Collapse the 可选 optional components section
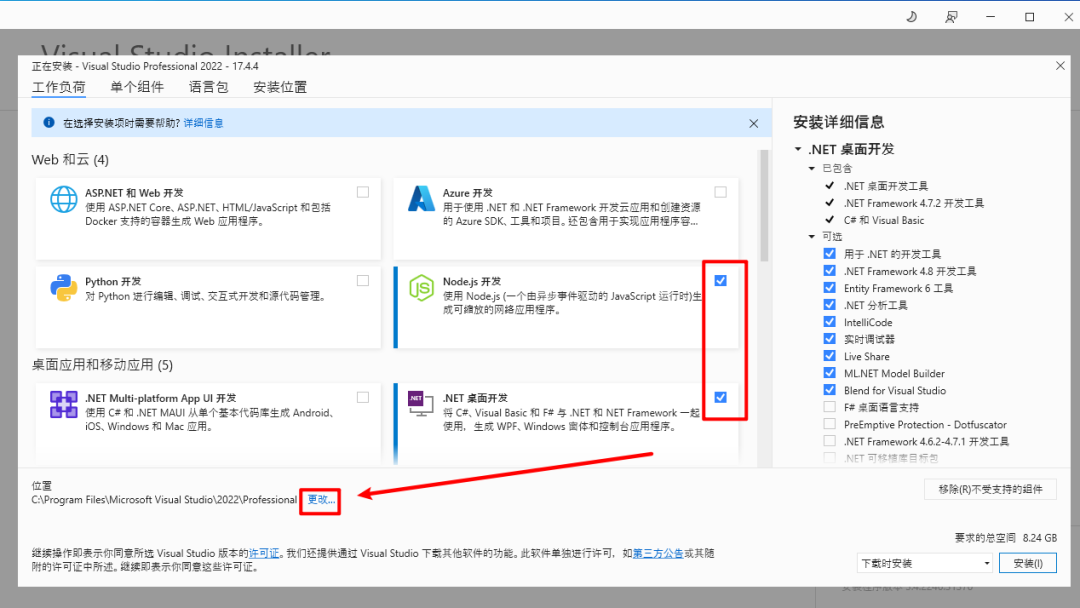The width and height of the screenshot is (1080, 608). click(x=811, y=236)
